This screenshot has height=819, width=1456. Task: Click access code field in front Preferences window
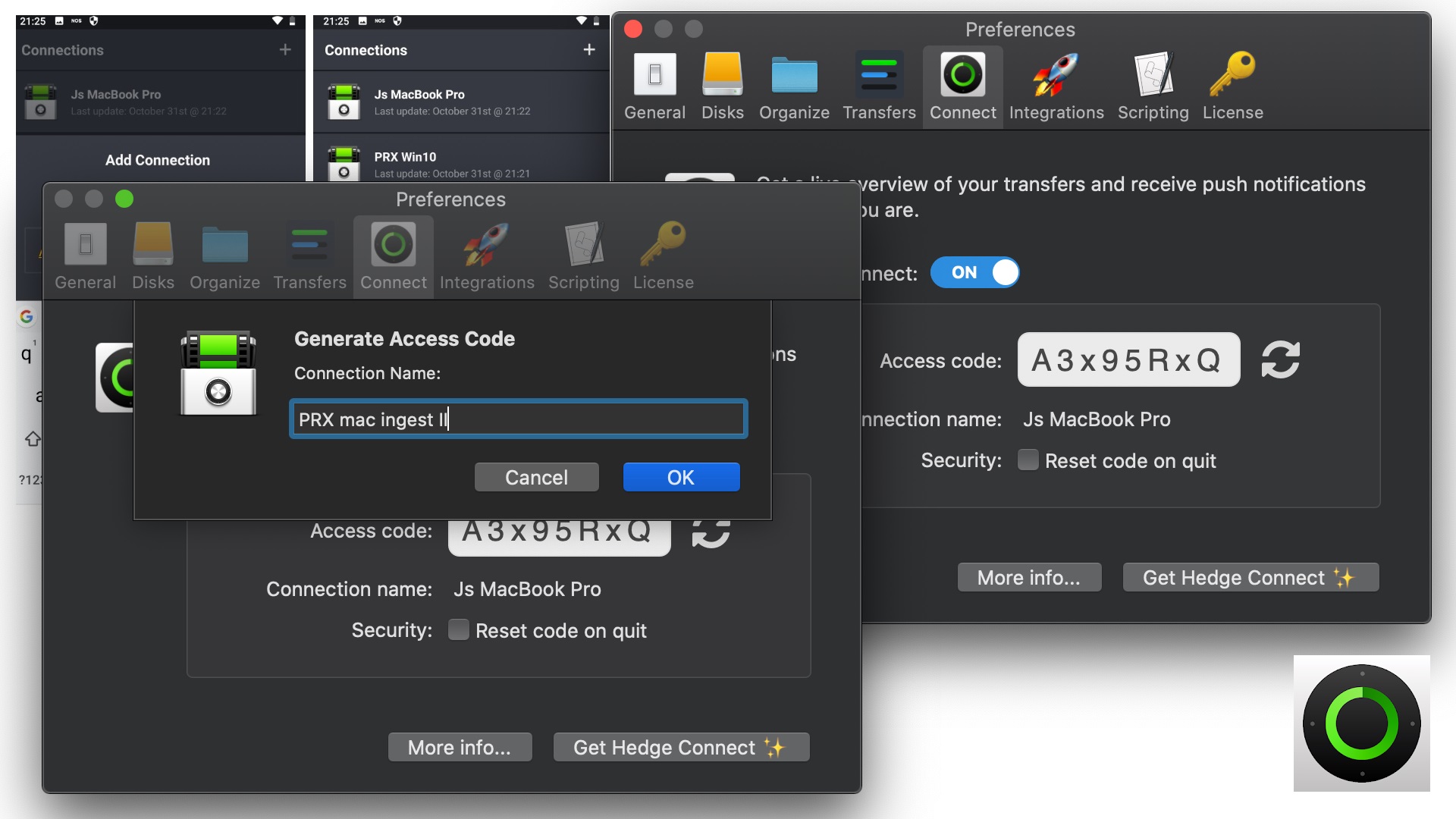click(559, 538)
